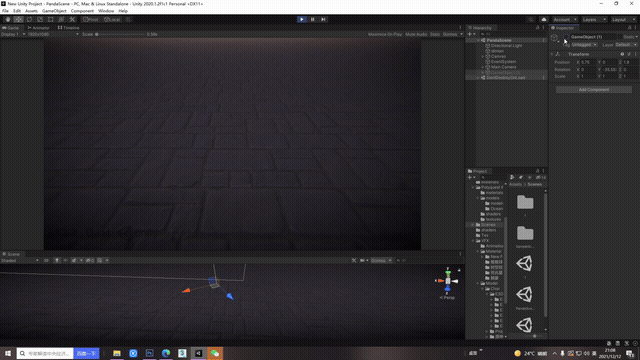Open cloud services via cloud icon
Screen dimensions: 640x360
click(x=544, y=20)
